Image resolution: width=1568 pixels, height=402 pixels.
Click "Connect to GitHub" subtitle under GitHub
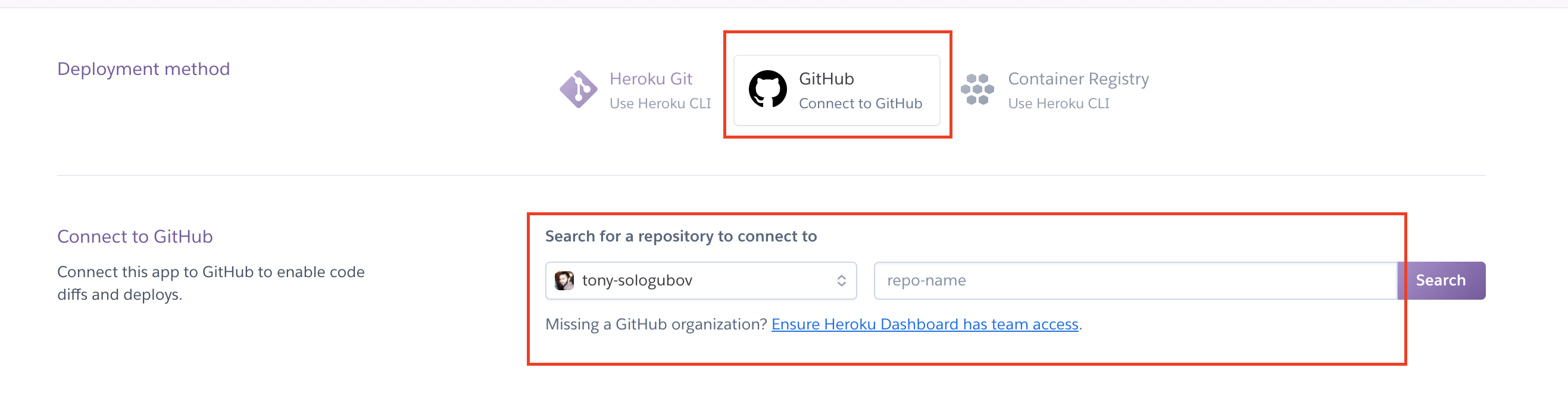click(860, 104)
